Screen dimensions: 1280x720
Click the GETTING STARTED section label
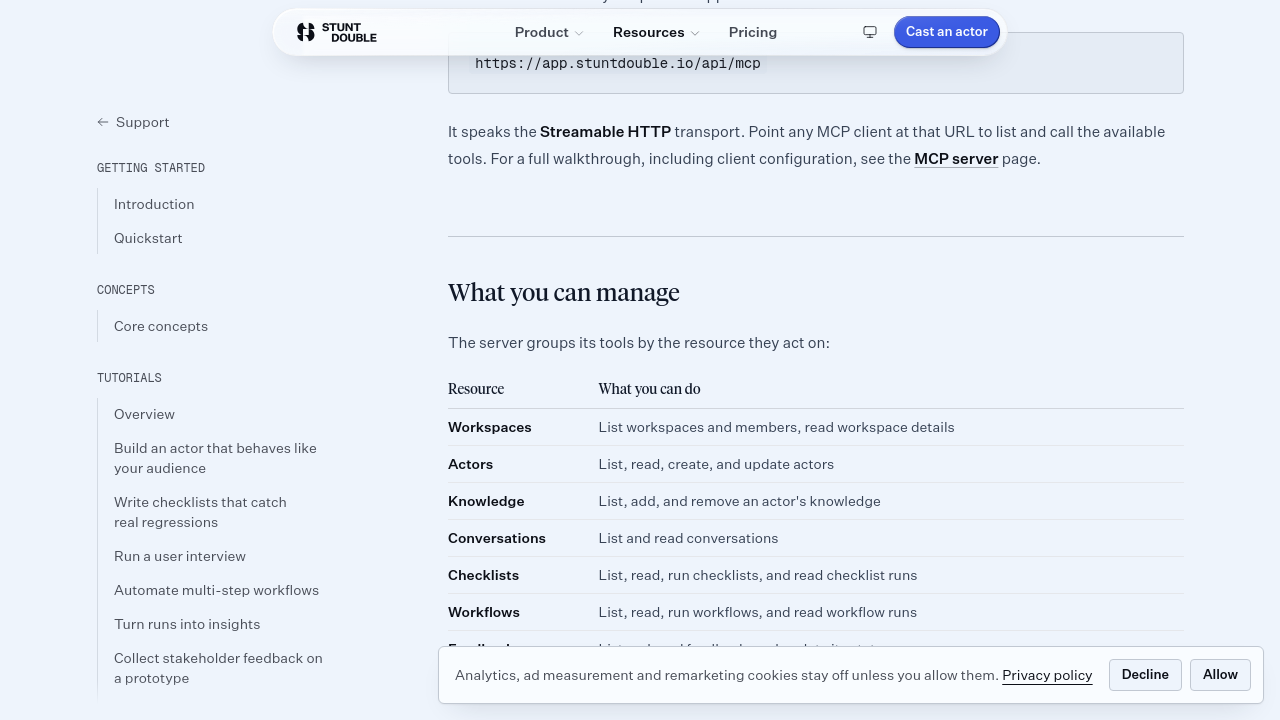(151, 168)
